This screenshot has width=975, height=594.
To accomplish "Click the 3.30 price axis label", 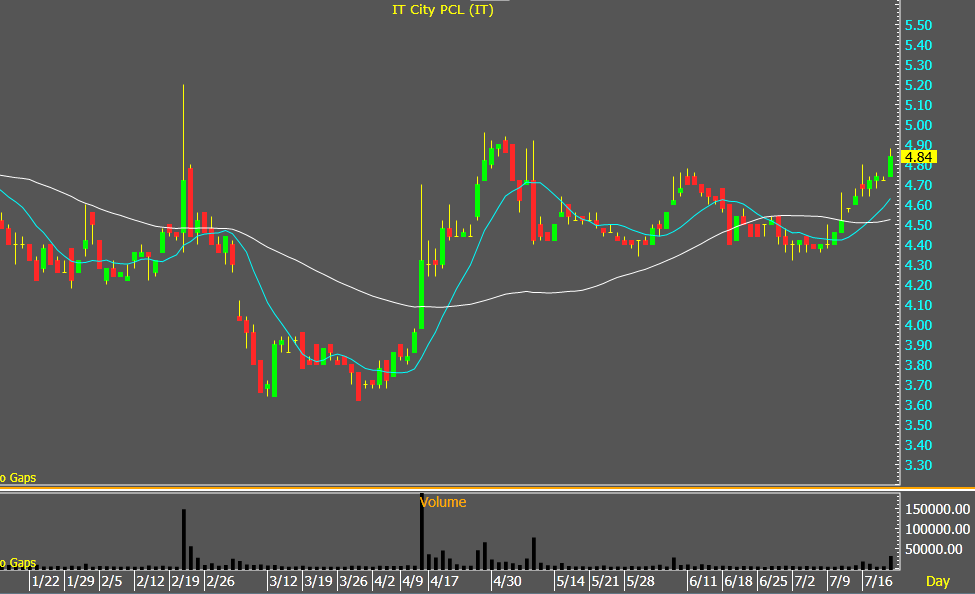I will 918,465.
